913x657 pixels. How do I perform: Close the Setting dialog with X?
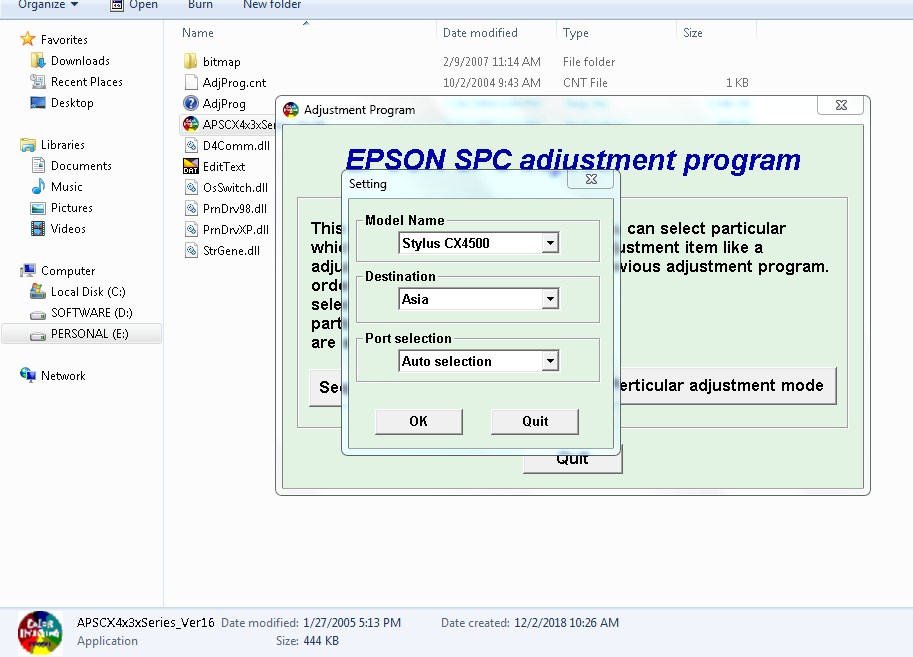[591, 179]
